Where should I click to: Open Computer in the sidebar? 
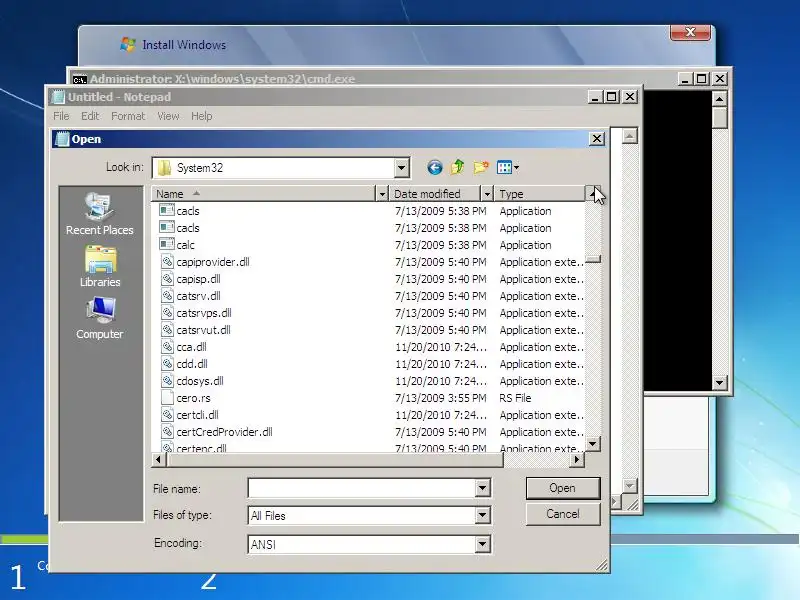tap(99, 319)
